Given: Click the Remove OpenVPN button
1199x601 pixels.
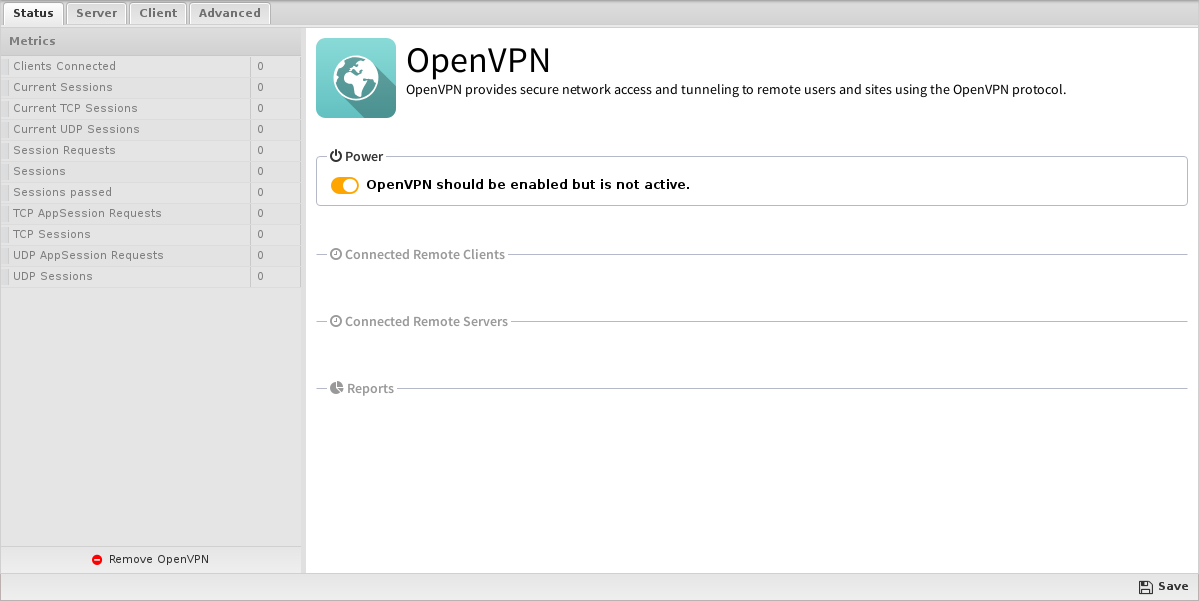Looking at the screenshot, I should click(x=151, y=560).
